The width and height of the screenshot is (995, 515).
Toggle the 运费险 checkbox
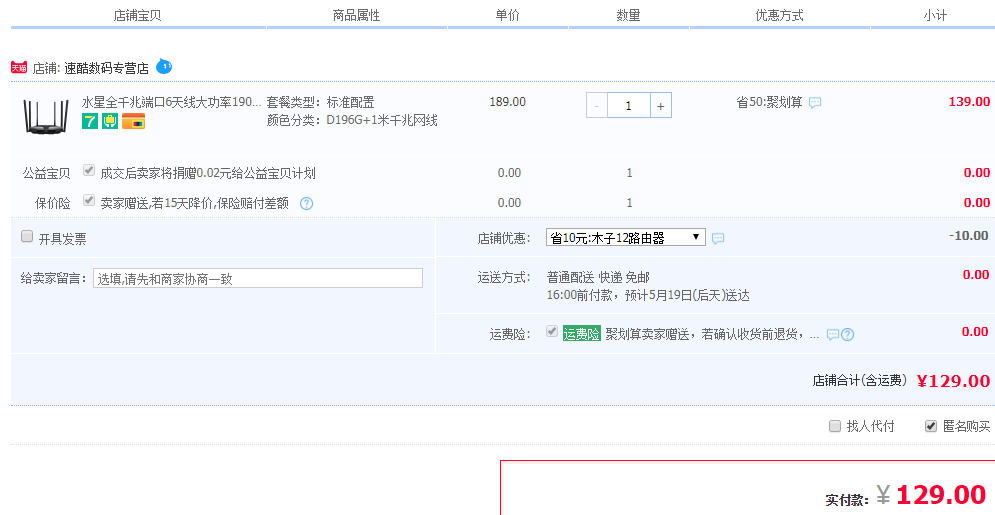click(552, 331)
